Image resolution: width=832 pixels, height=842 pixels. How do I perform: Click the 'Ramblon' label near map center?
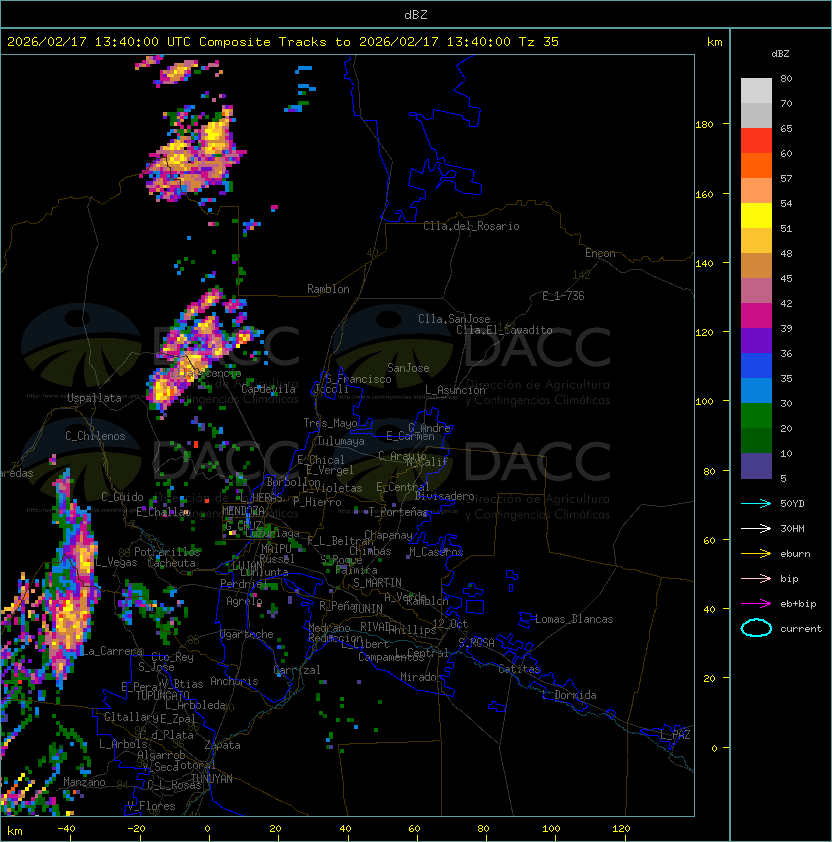tap(328, 289)
